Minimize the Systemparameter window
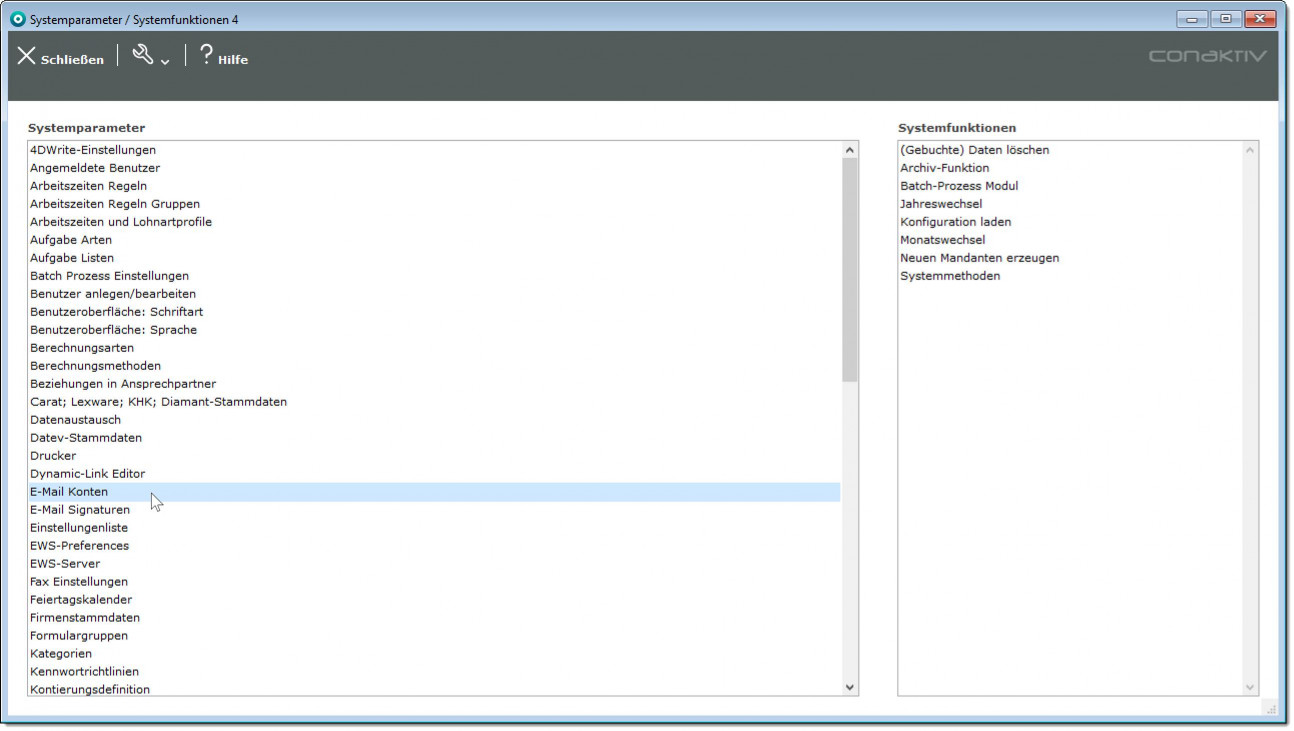 click(x=1192, y=19)
